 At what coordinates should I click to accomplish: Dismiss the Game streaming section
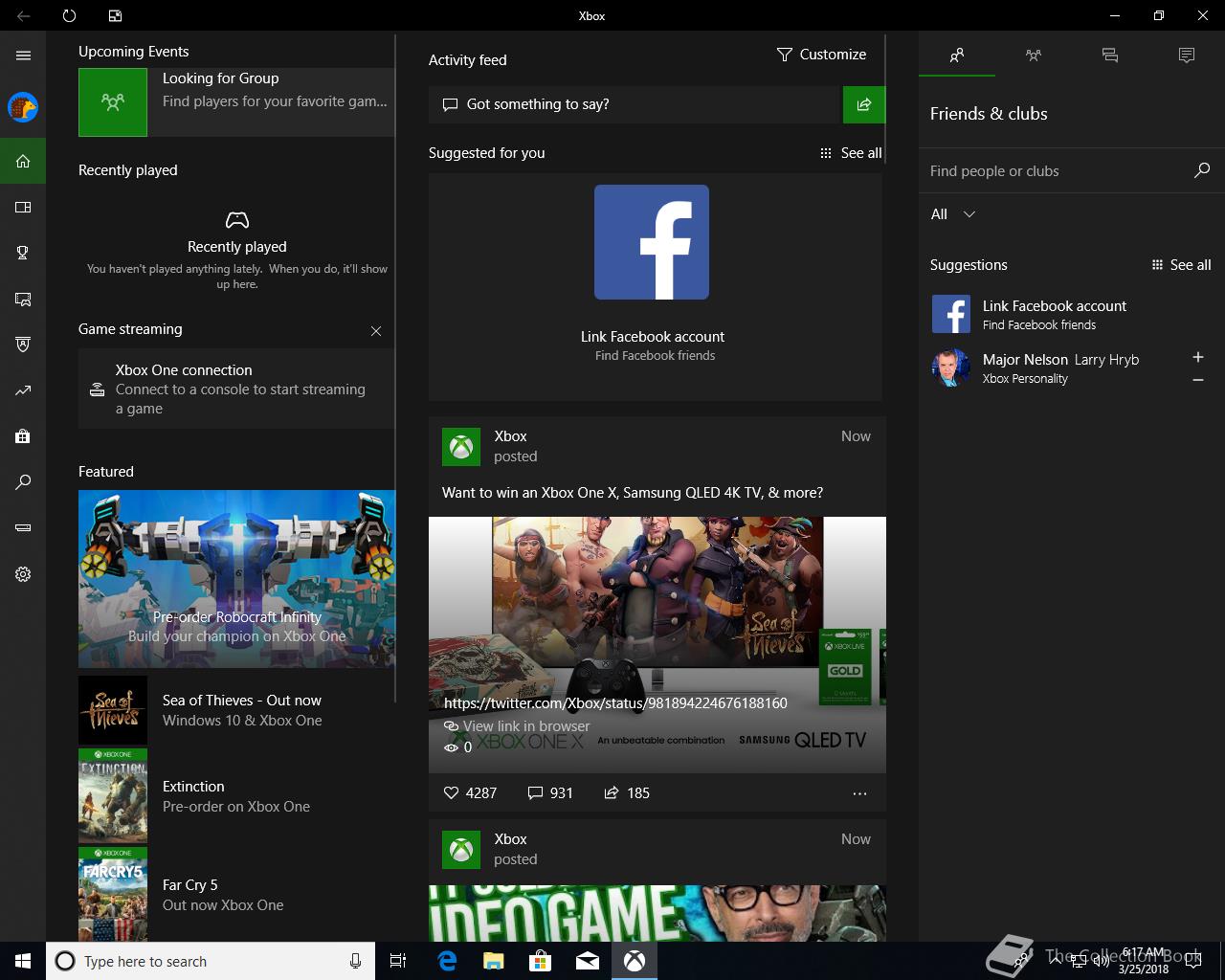[376, 331]
